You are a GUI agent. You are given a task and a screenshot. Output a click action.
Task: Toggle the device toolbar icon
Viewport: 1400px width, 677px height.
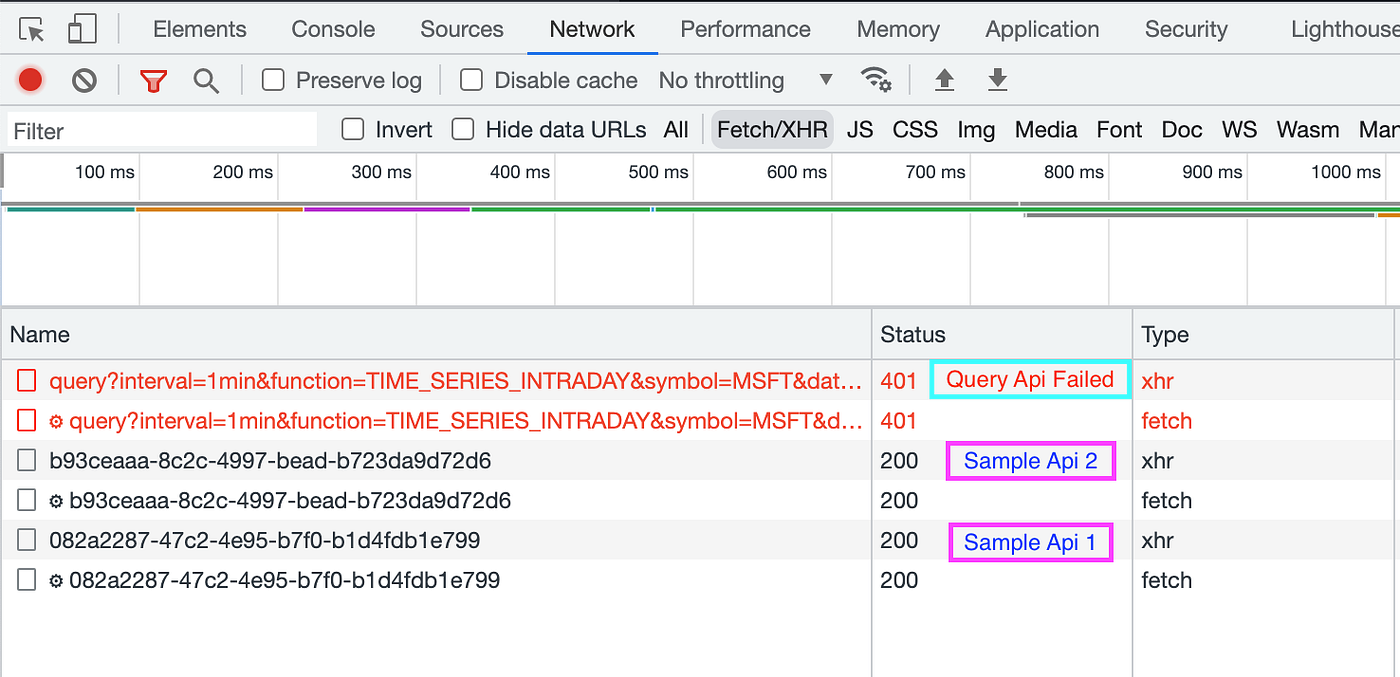tap(82, 30)
